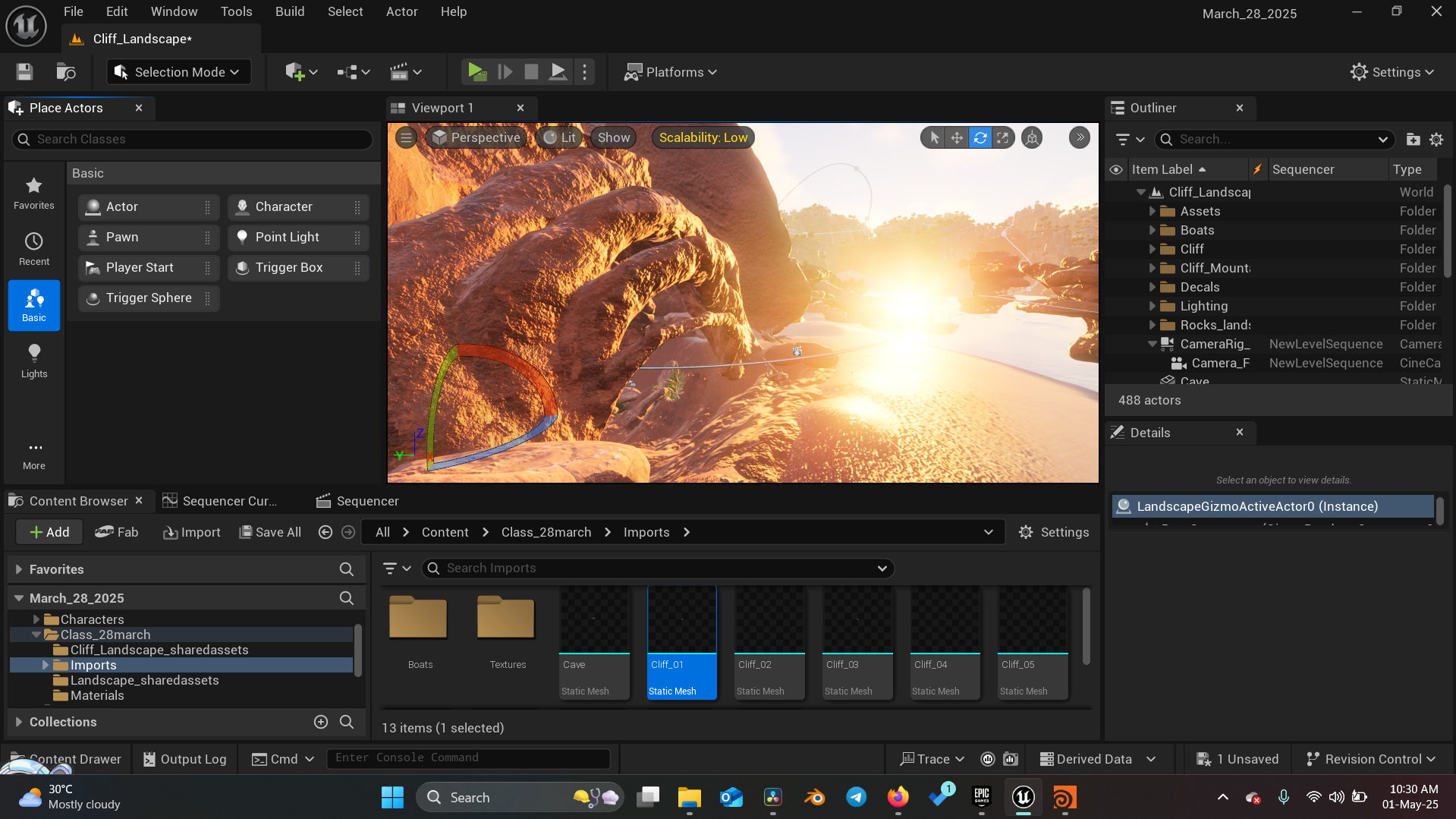This screenshot has width=1456, height=819.
Task: Open File Explorer from the Windows taskbar
Action: coord(690,797)
